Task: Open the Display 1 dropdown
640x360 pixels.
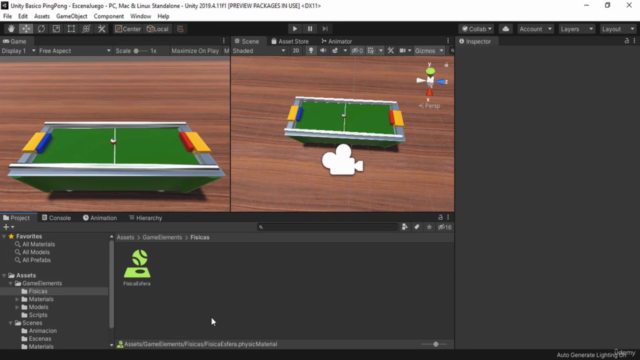Action: point(18,51)
